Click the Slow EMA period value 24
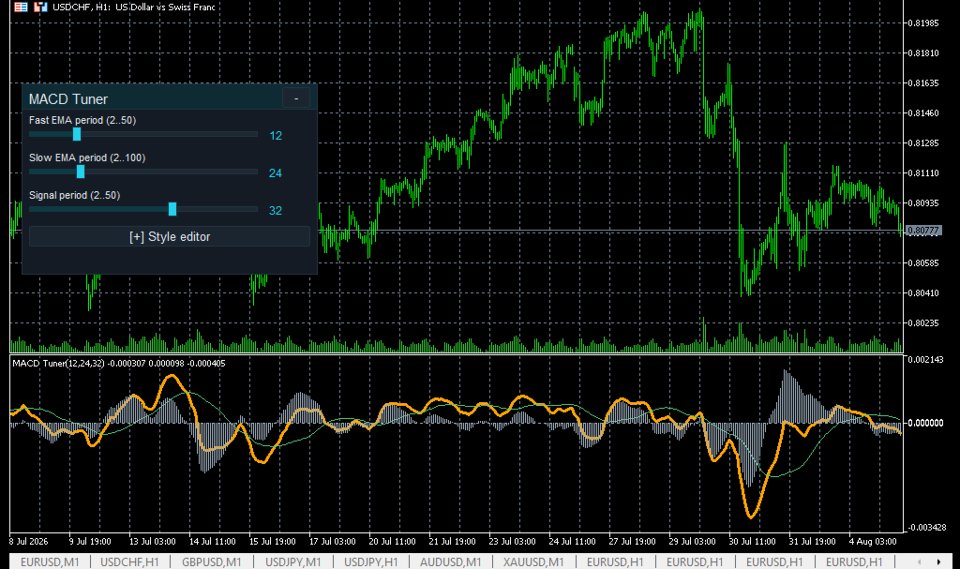Viewport: 960px width, 569px height. click(x=276, y=173)
